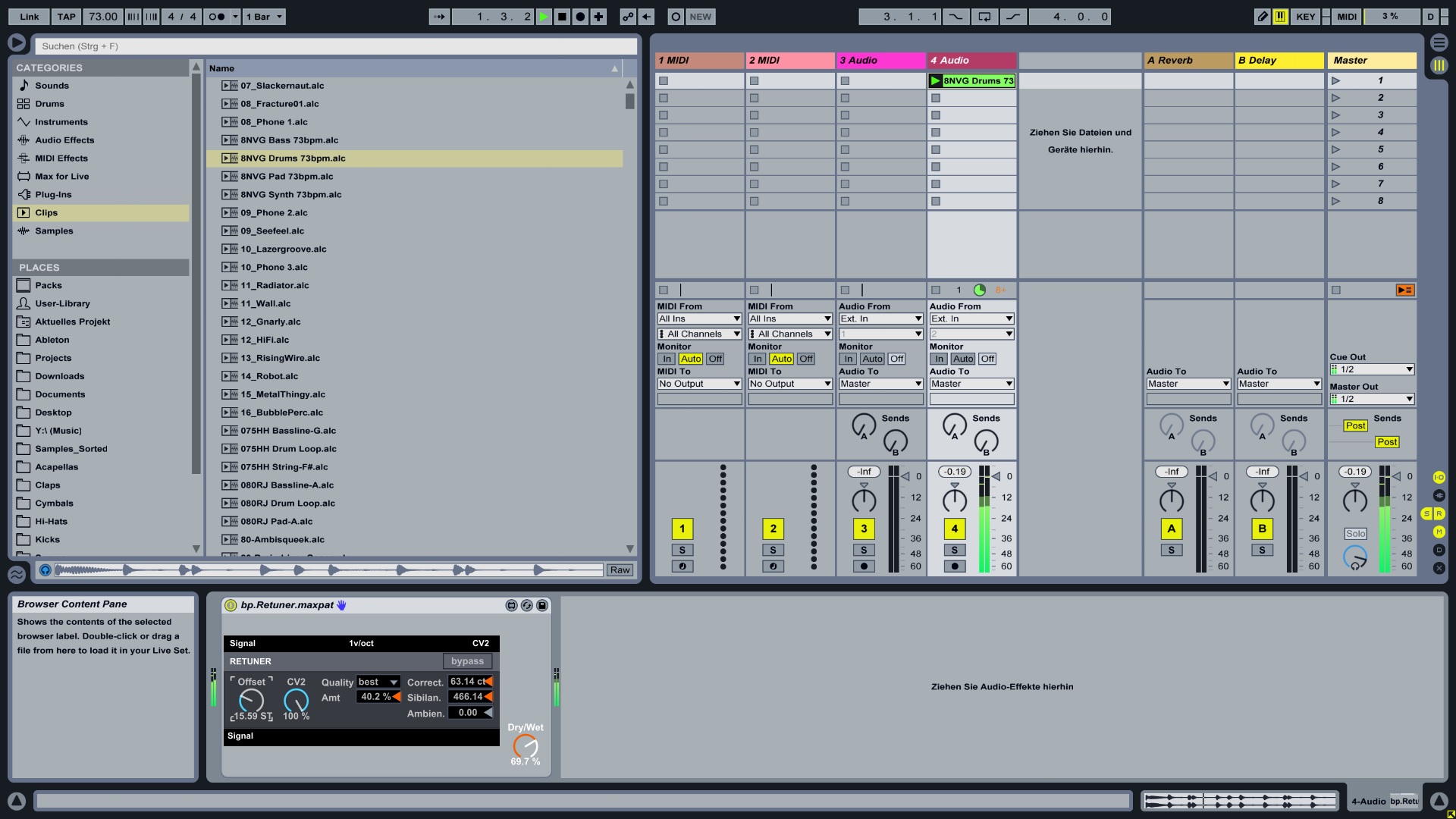Open the Cue Out 1/2 dropdown
The width and height of the screenshot is (1456, 819).
click(x=1372, y=369)
